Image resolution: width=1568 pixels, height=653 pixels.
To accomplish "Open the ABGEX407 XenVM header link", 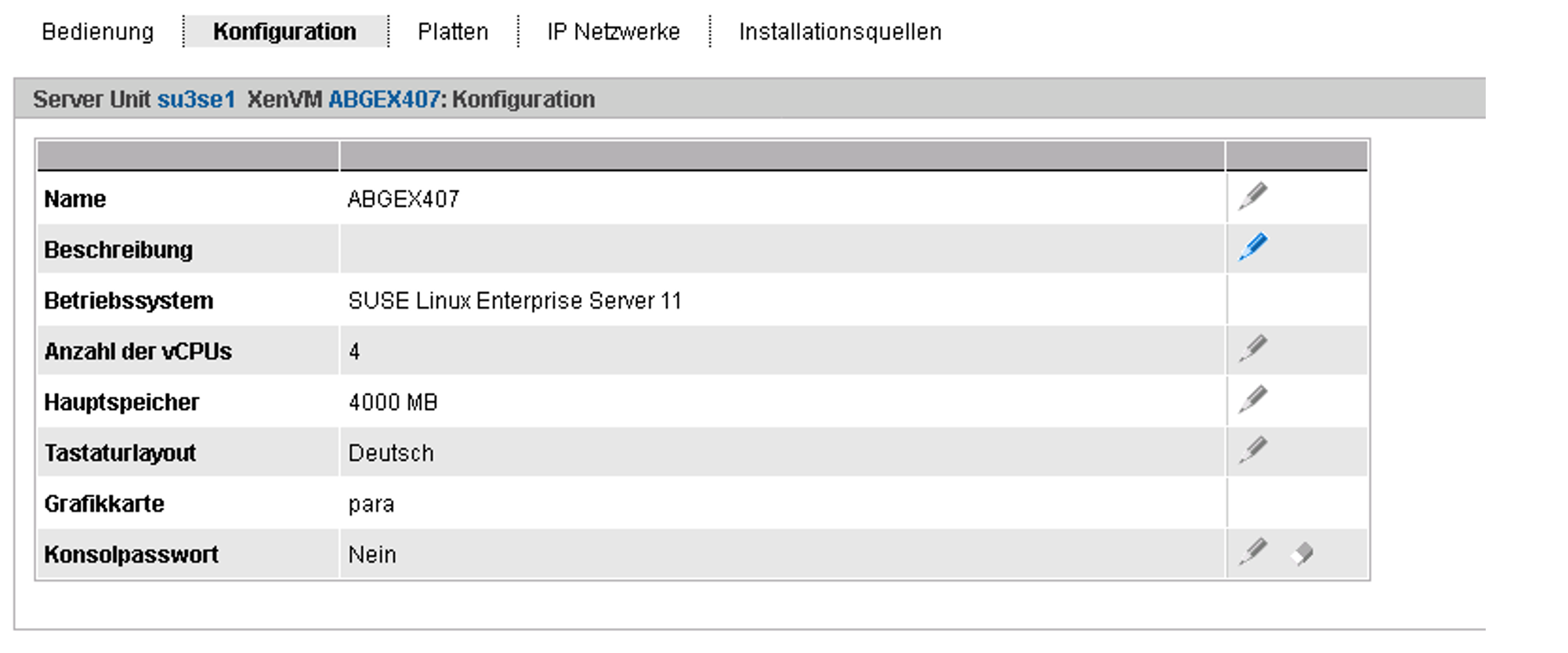I will coord(384,100).
